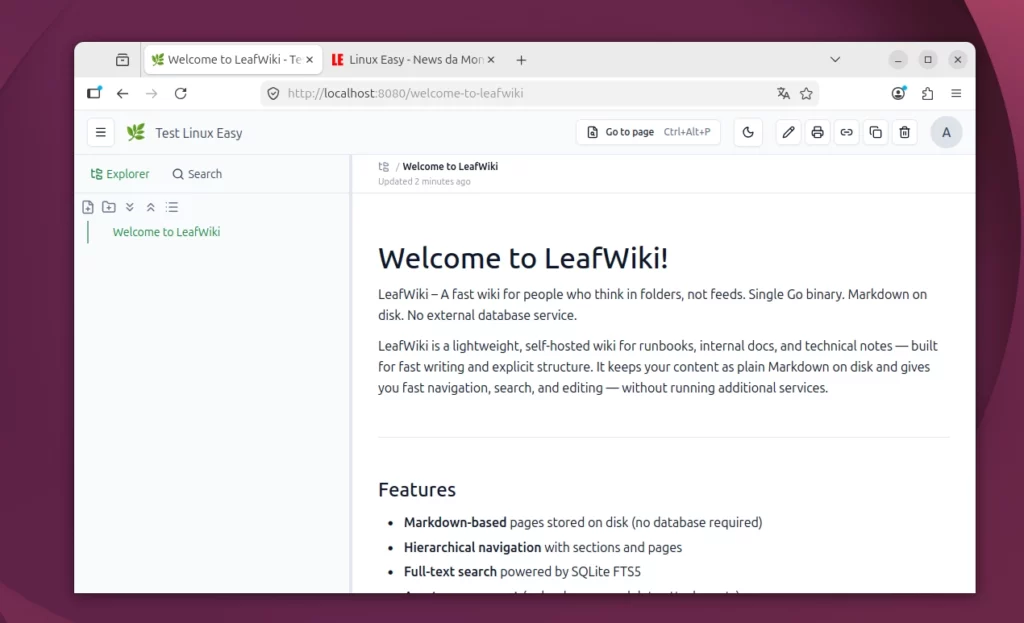
Task: Click the Welcome to LeafWiki! heading
Action: coord(523,258)
